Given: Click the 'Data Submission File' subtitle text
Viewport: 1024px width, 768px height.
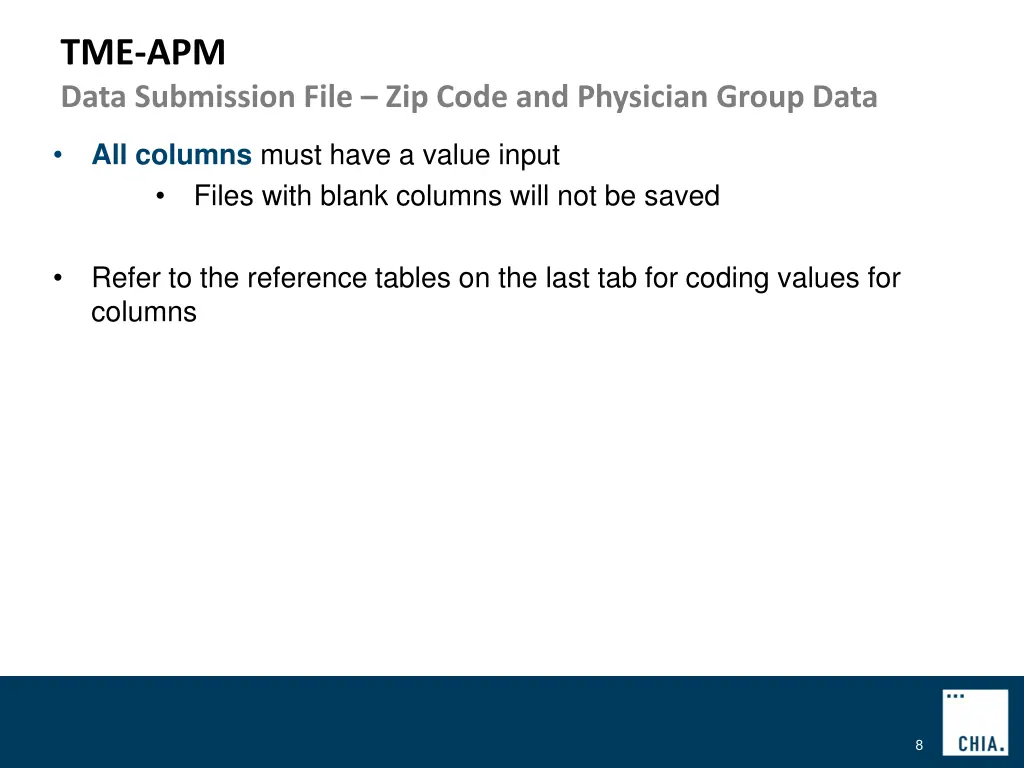Looking at the screenshot, I should click(206, 97).
